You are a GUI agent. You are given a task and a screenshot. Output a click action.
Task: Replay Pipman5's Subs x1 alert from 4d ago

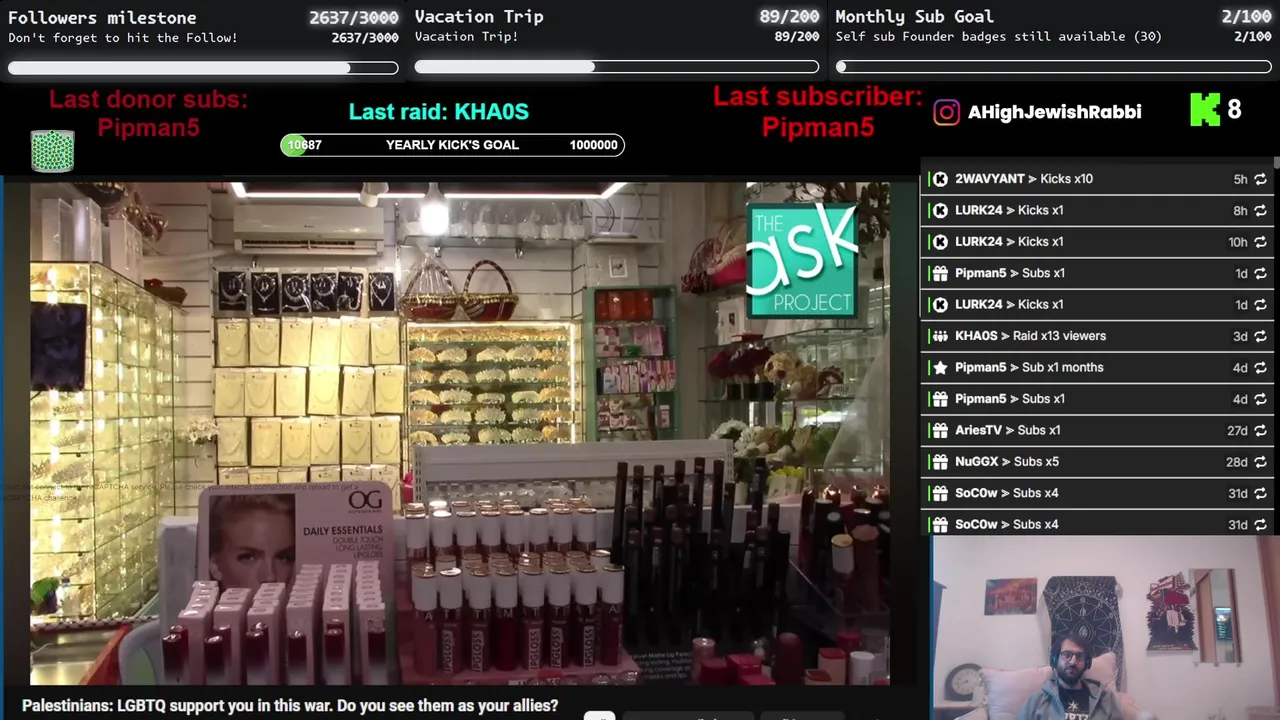tap(1260, 399)
